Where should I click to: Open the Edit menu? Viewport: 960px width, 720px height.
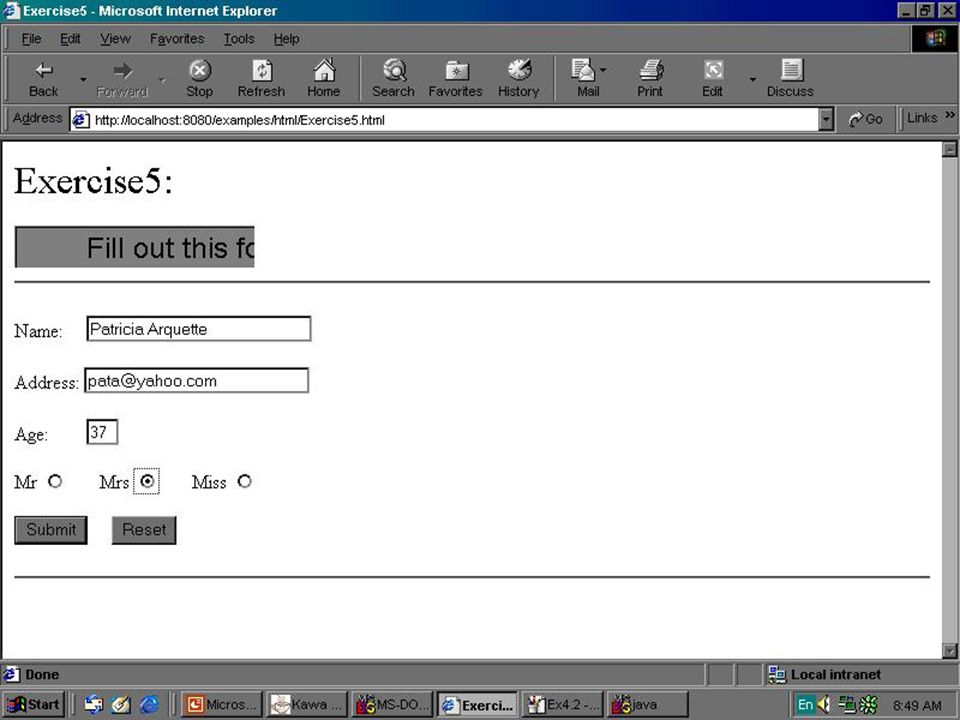70,39
